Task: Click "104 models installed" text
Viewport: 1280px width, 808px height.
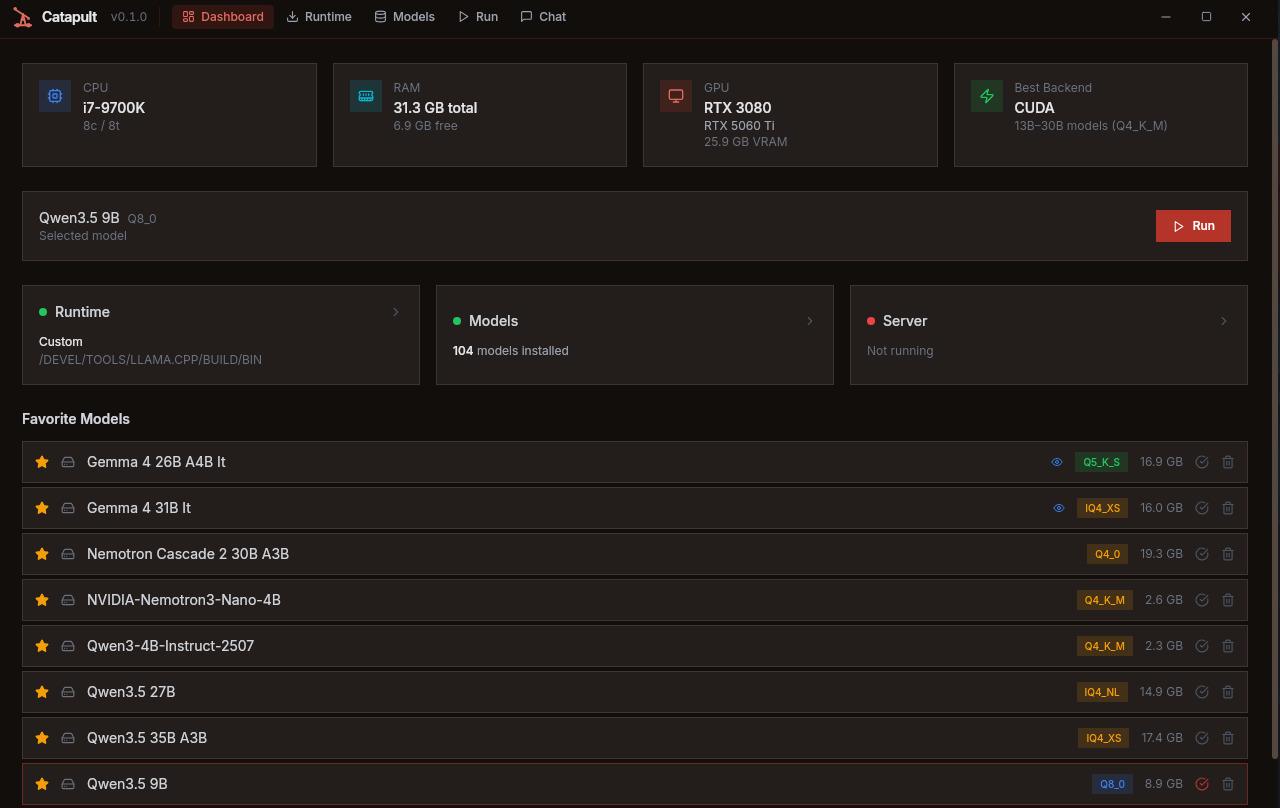Action: (x=511, y=351)
